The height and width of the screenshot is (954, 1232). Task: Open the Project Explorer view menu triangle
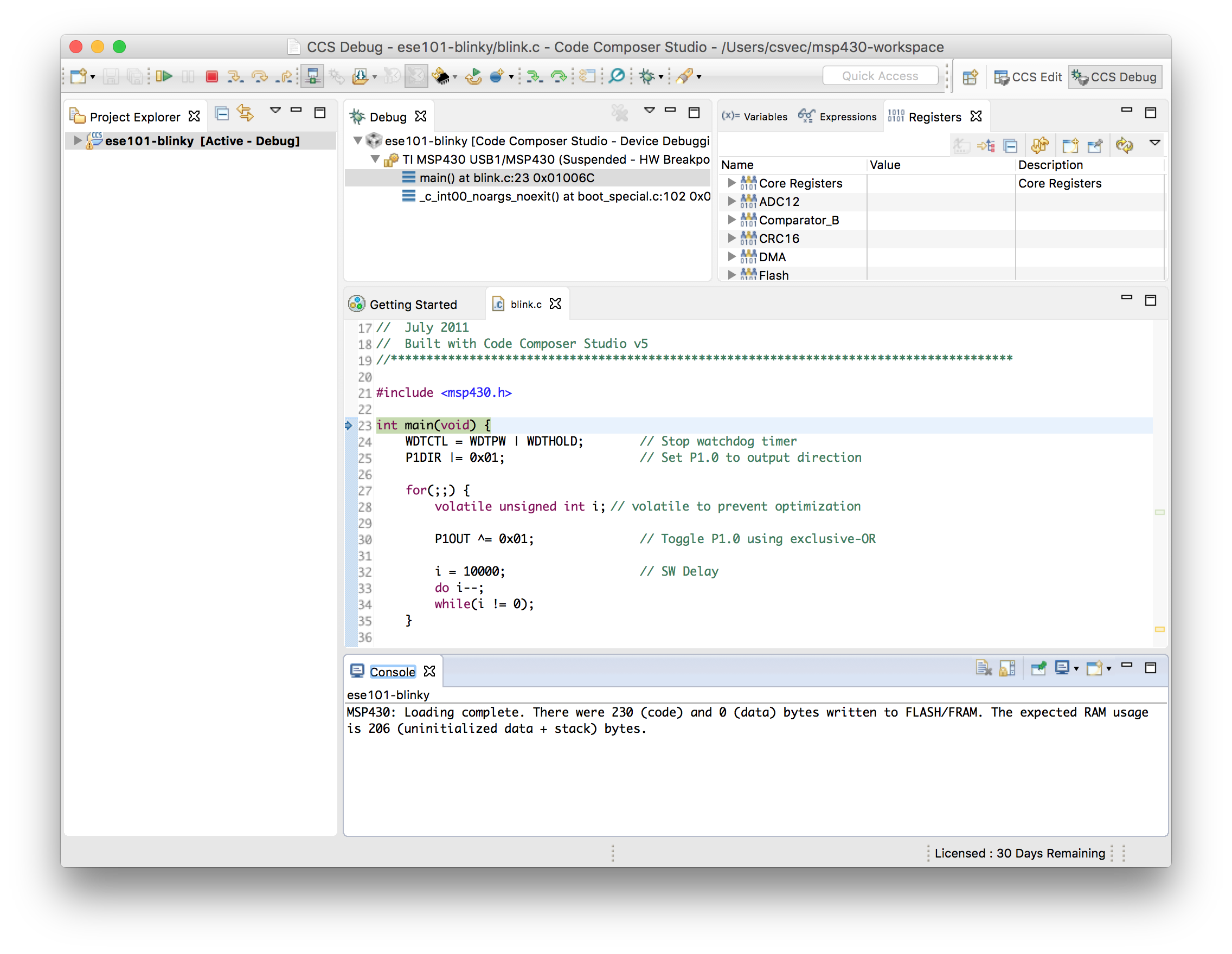click(x=275, y=111)
